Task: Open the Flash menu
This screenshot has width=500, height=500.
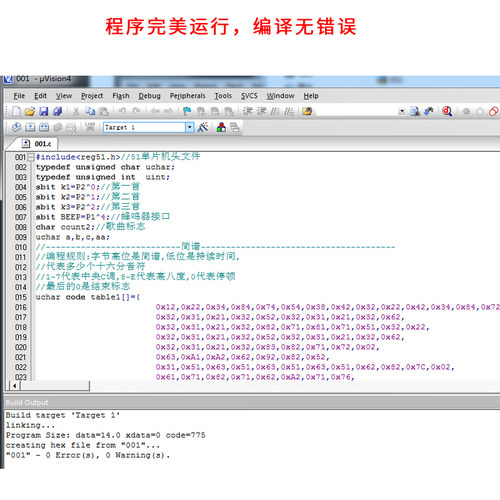Action: [x=121, y=96]
